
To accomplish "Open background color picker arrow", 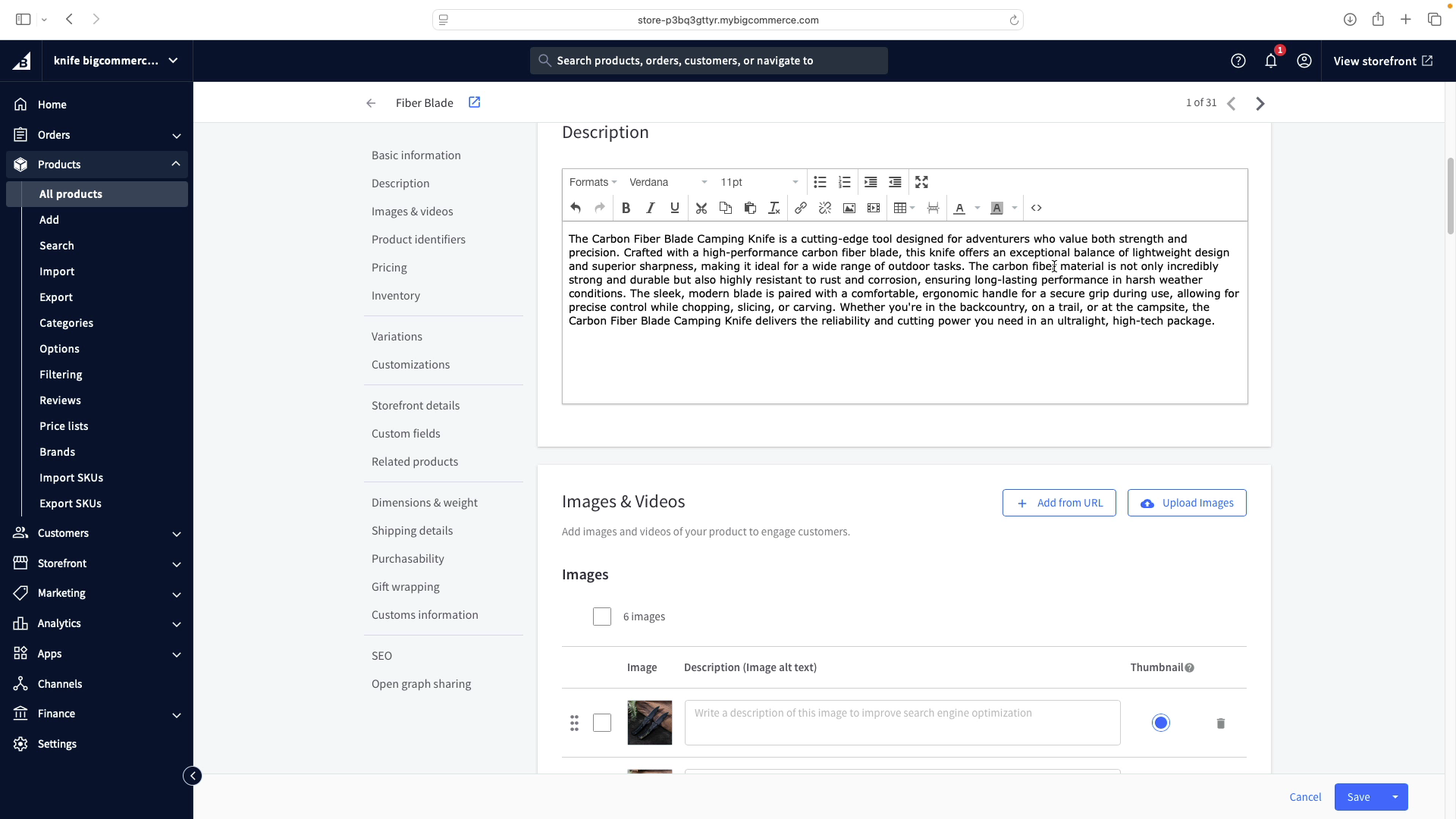I will 1015,208.
